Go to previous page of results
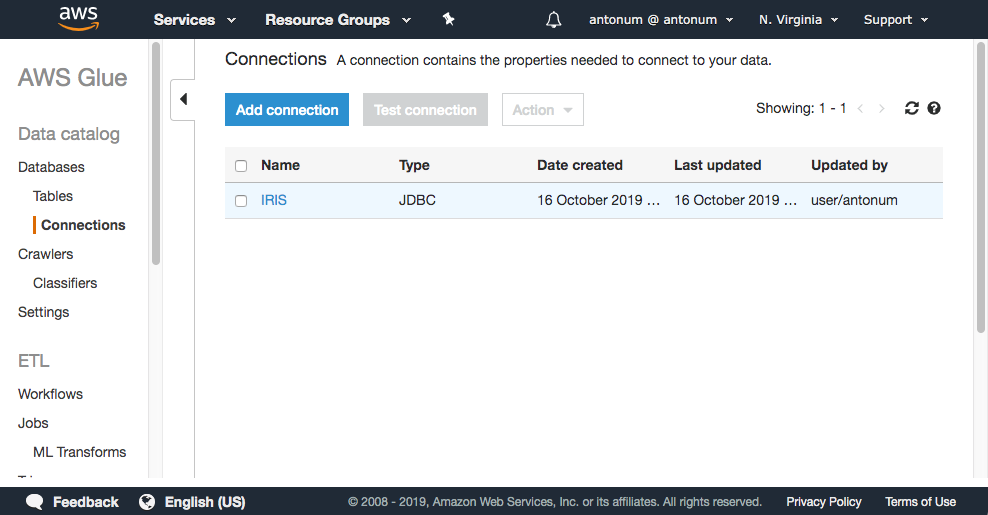Viewport: 988px width, 515px height. coord(860,108)
